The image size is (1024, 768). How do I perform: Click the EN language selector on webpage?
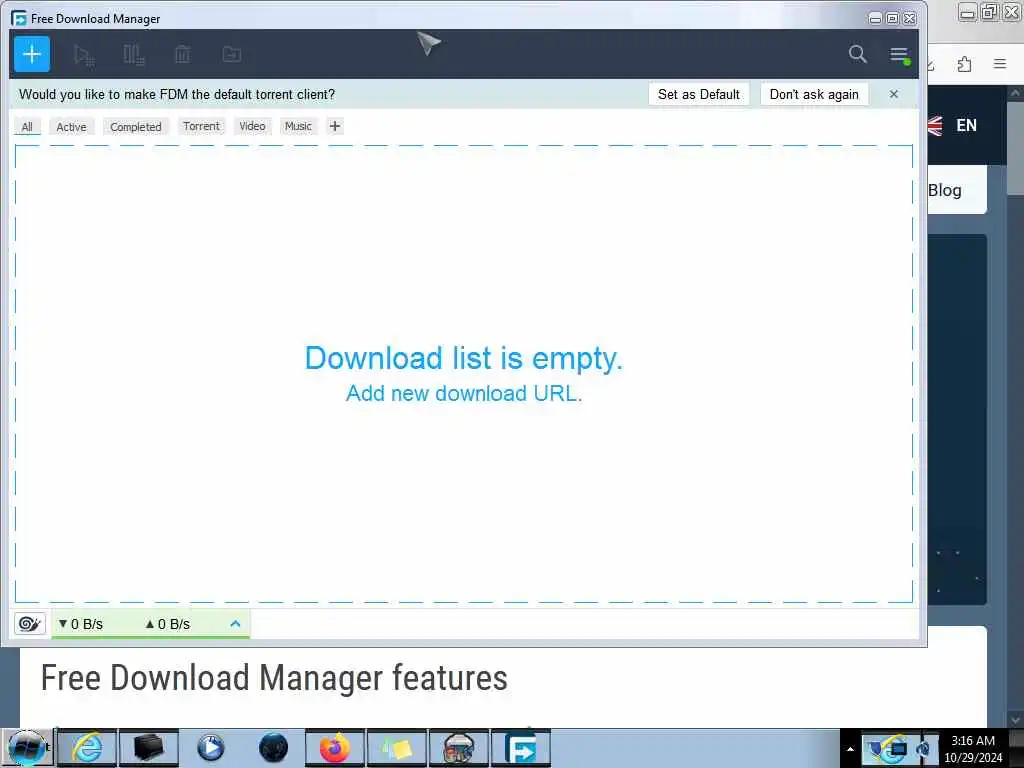[967, 125]
